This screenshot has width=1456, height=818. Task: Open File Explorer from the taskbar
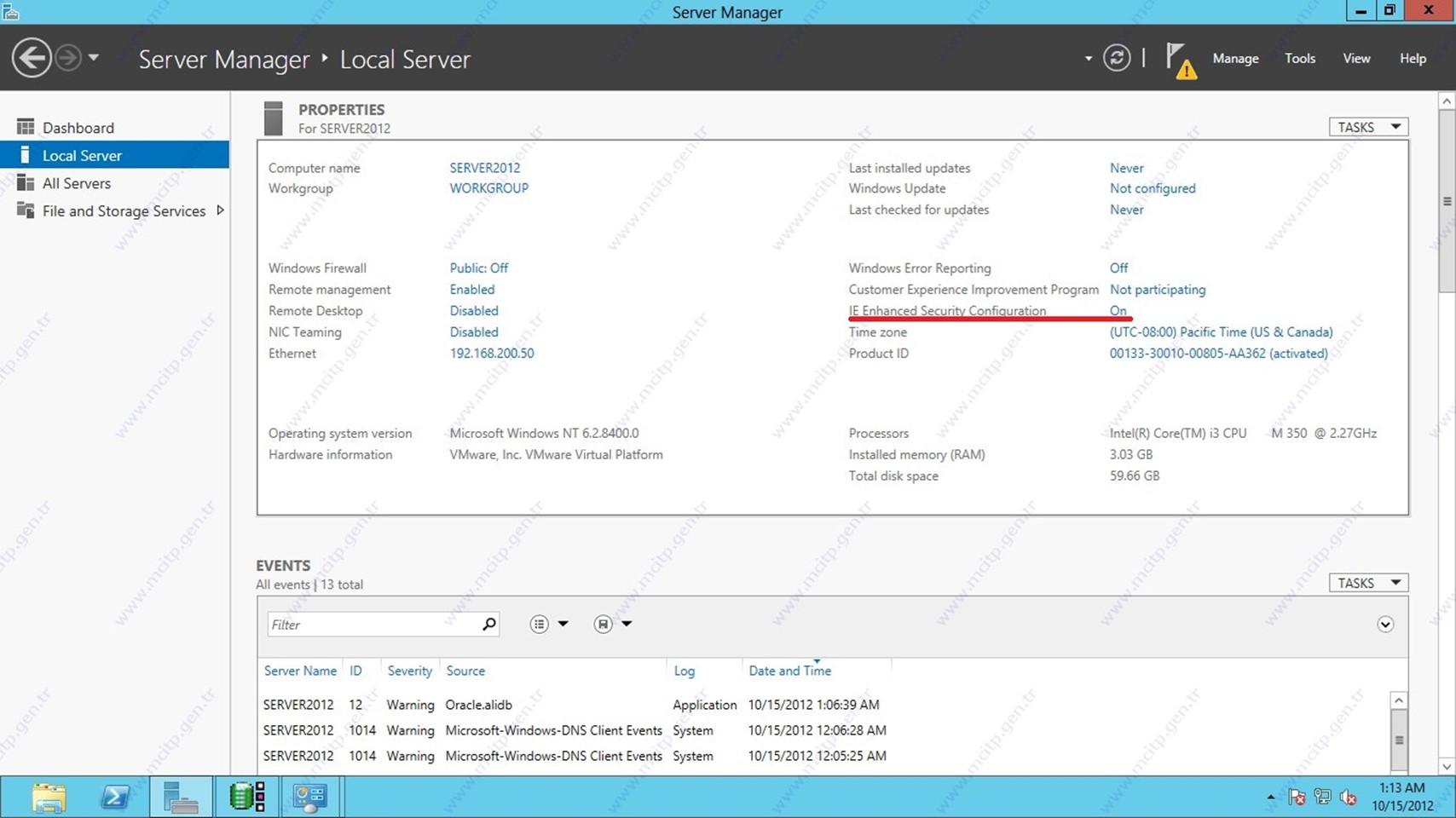click(49, 798)
